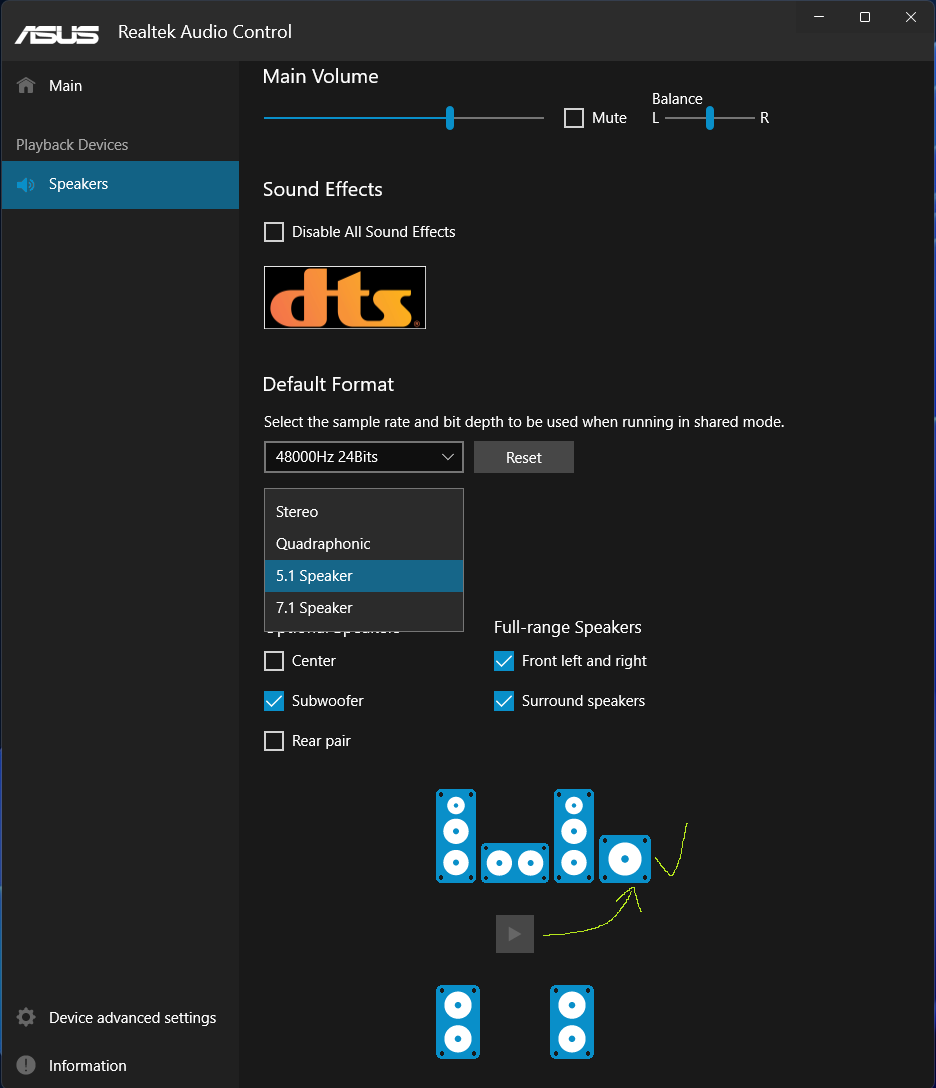Click the Main Volume slider handle
936x1088 pixels.
coord(450,118)
